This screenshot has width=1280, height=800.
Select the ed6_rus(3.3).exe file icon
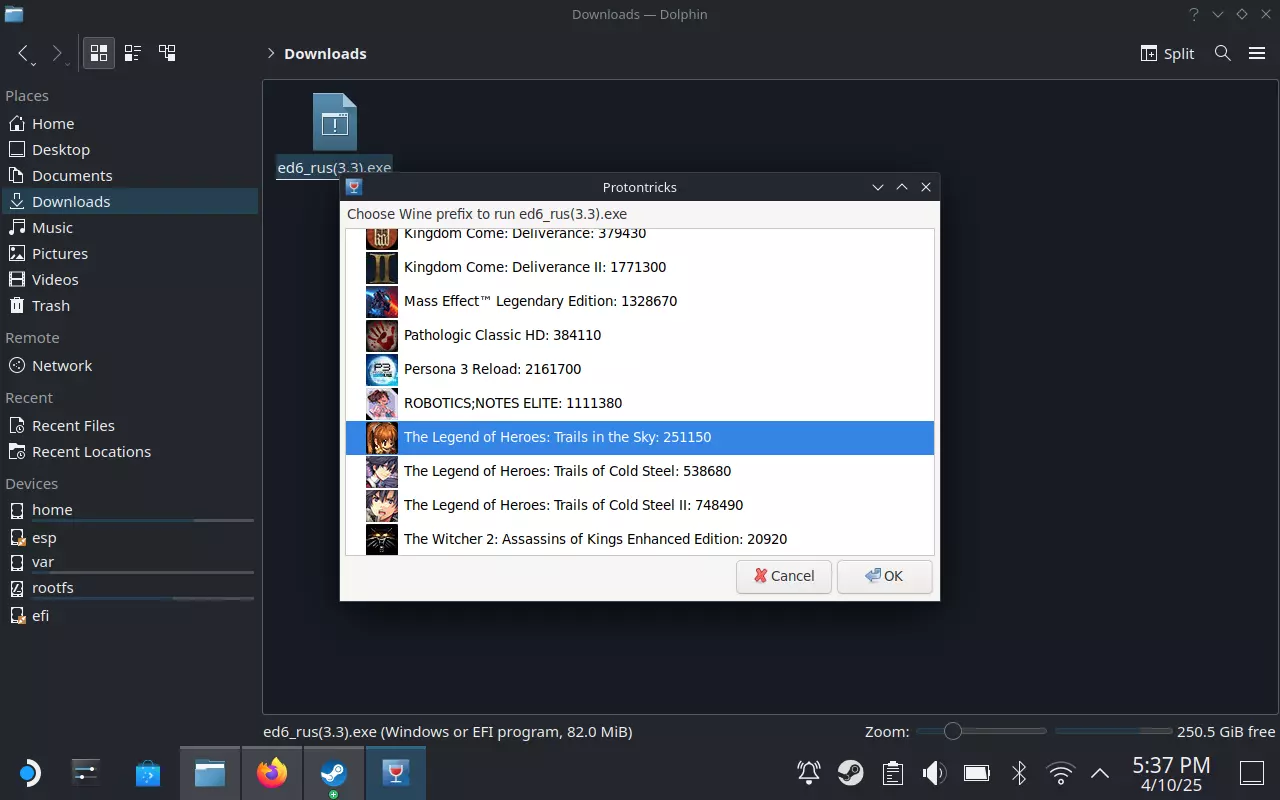tap(334, 122)
